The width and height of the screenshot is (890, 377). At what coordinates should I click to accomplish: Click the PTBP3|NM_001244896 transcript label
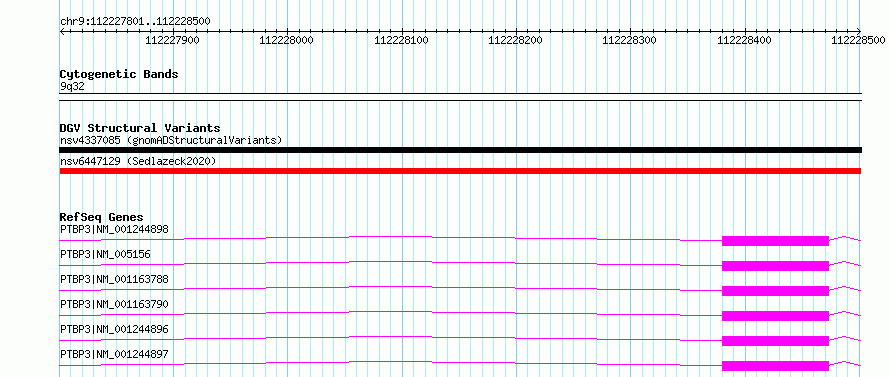coord(114,329)
